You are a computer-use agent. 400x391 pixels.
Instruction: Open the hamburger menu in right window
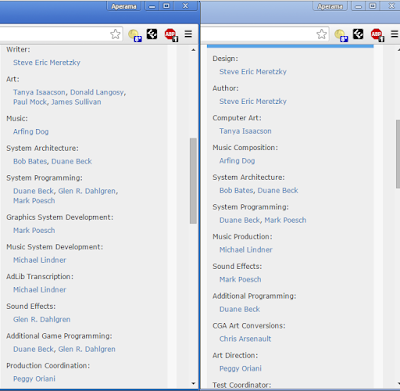pos(395,34)
